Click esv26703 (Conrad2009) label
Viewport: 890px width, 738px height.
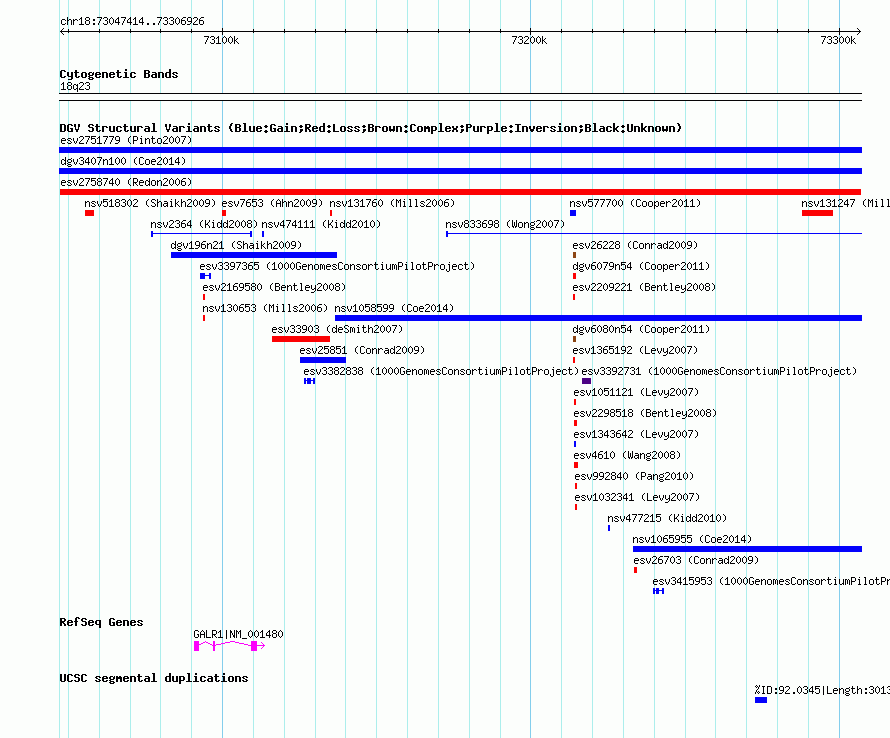pyautogui.click(x=696, y=560)
